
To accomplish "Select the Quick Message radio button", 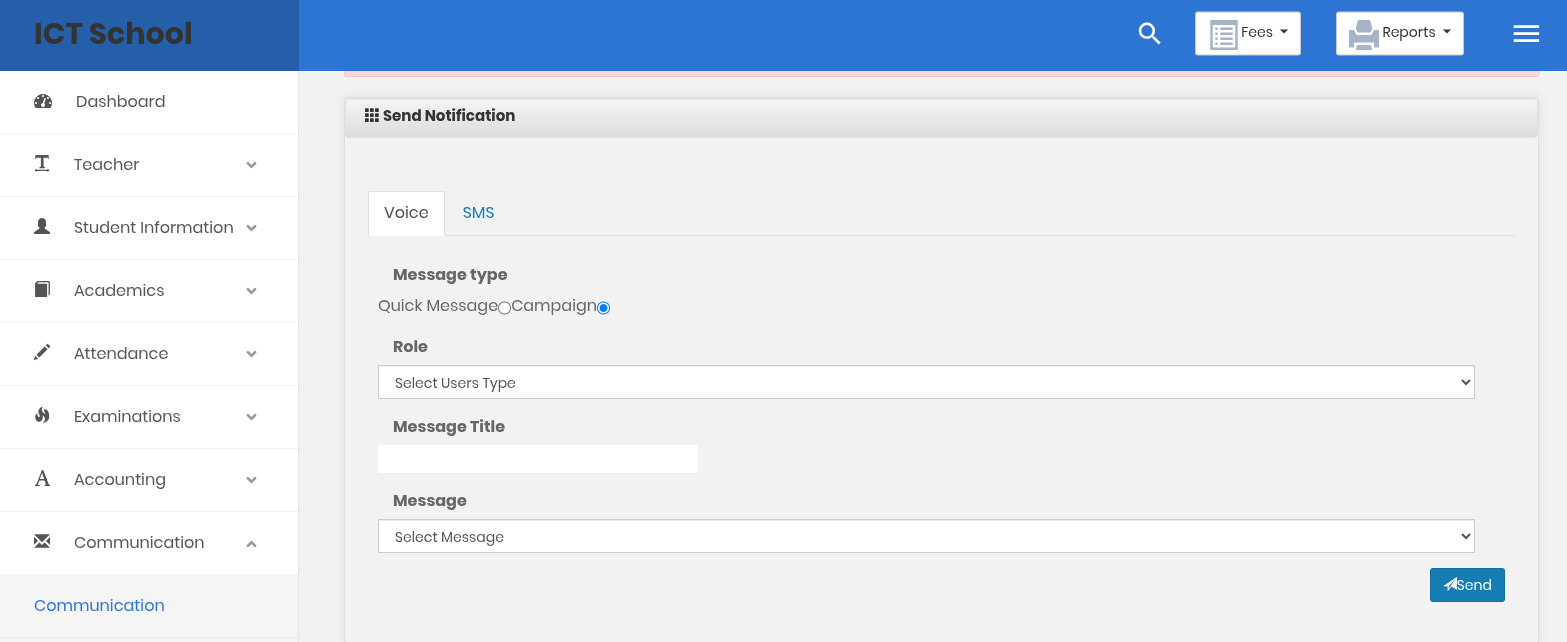I will (504, 308).
